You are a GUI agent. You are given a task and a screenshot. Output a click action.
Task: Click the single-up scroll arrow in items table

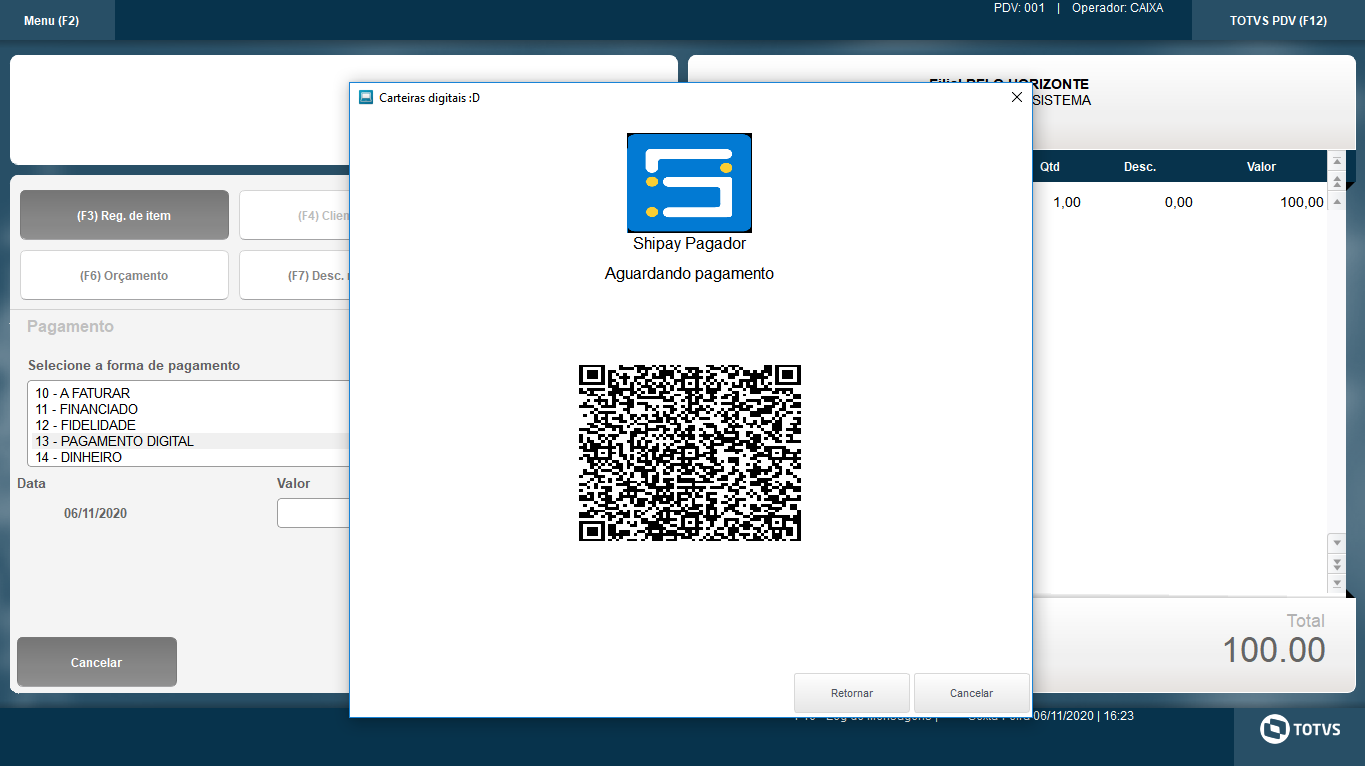coord(1336,201)
